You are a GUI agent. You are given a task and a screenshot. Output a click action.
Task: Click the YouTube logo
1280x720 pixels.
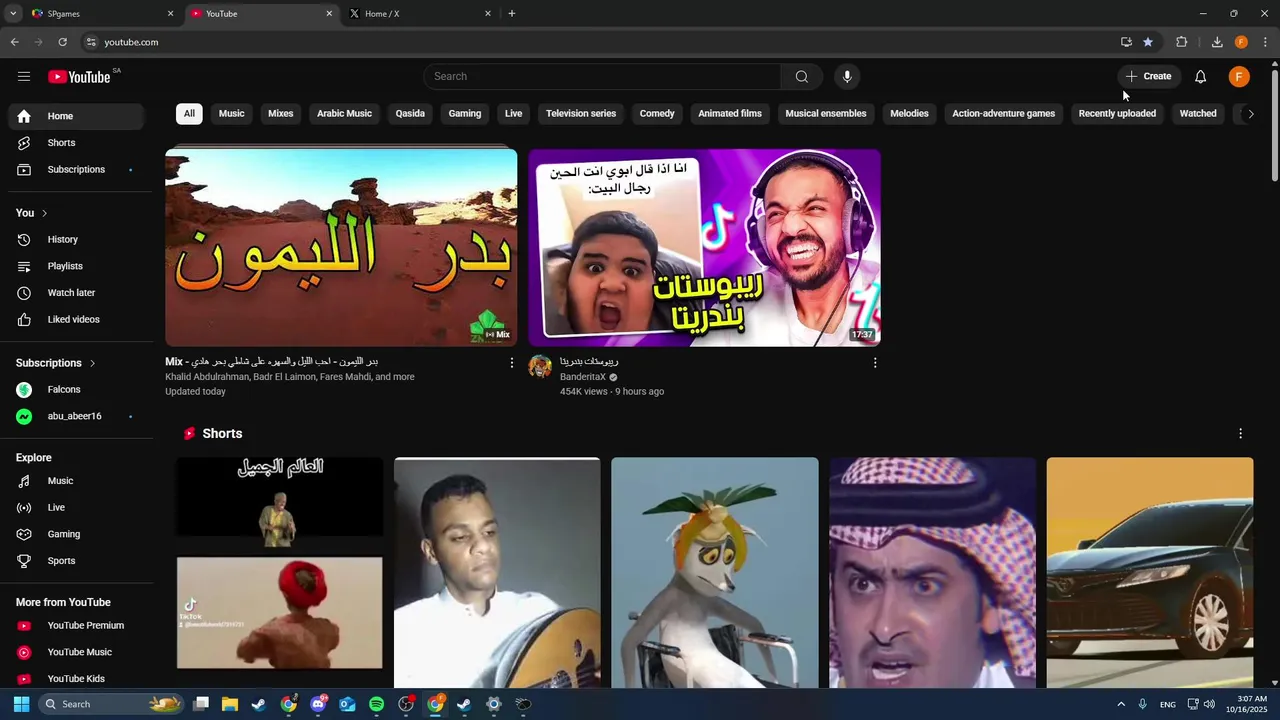tap(79, 77)
